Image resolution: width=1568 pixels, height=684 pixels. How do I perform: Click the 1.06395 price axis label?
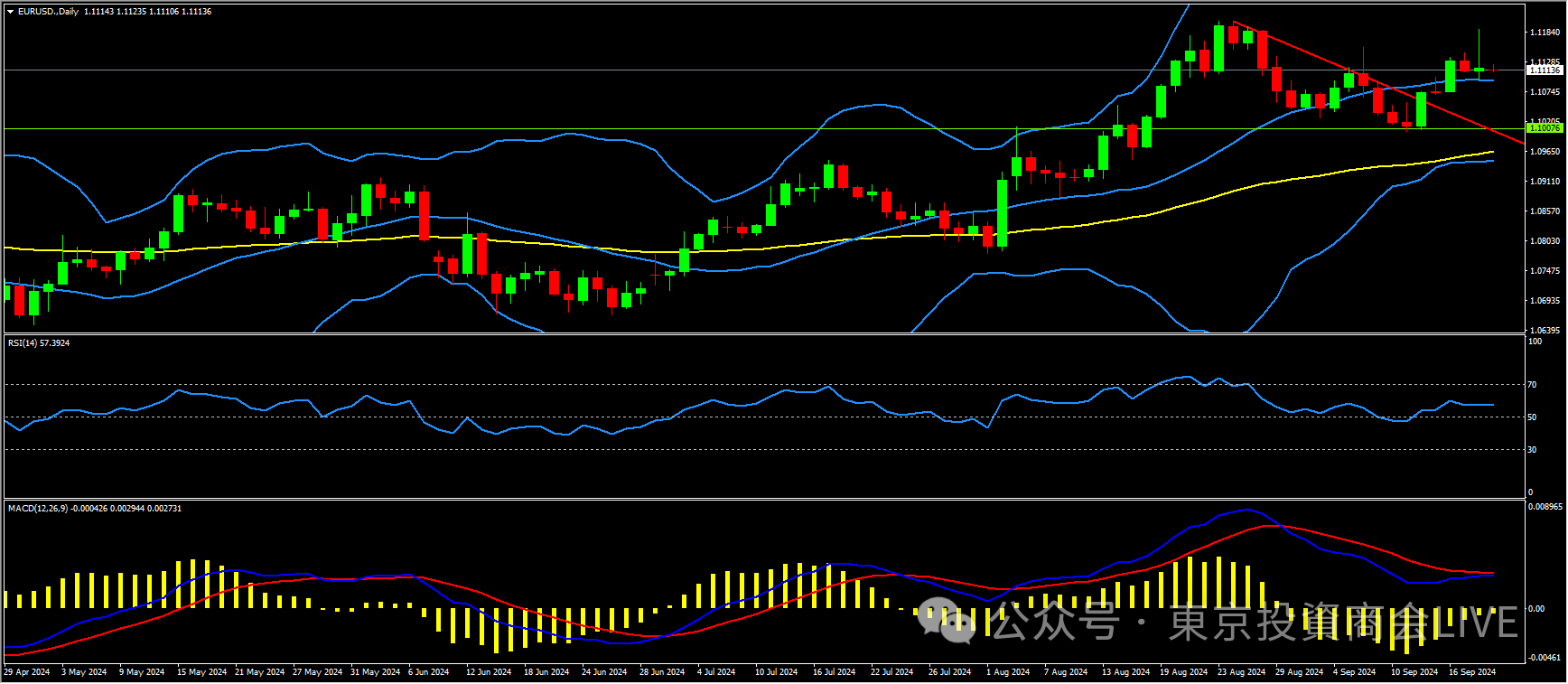[1545, 331]
